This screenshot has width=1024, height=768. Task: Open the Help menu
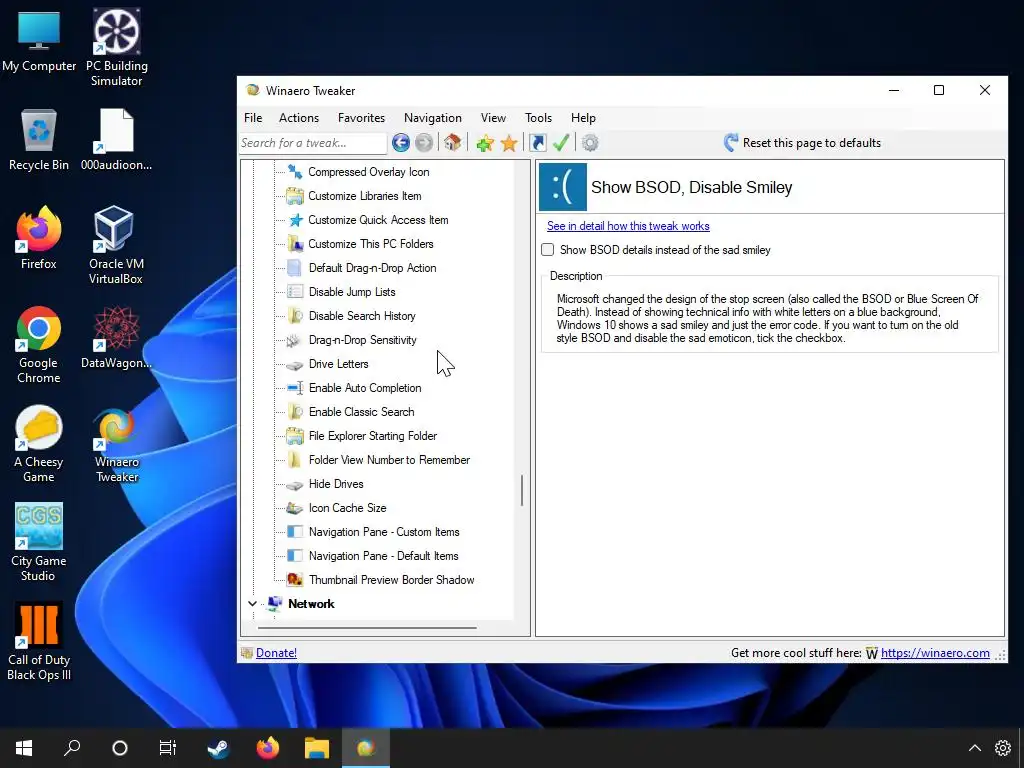click(x=583, y=118)
